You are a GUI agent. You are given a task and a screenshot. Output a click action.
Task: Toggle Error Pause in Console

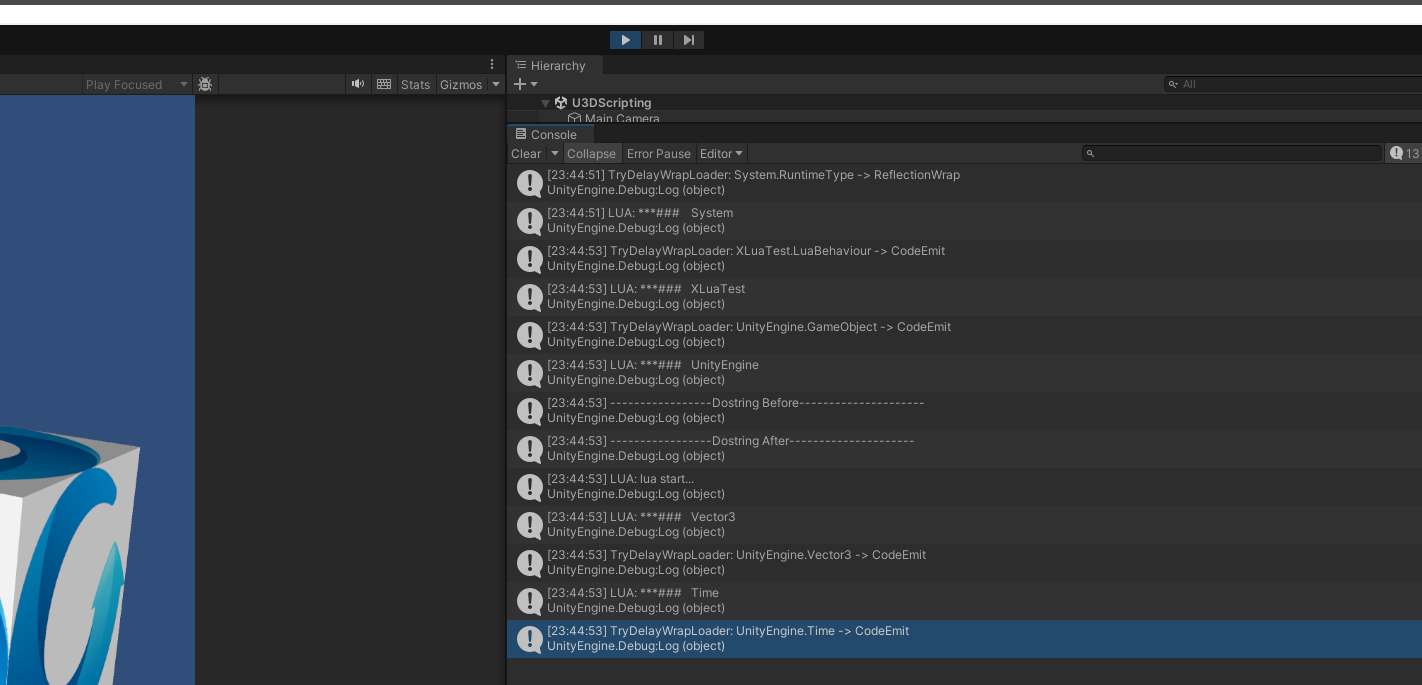click(658, 153)
